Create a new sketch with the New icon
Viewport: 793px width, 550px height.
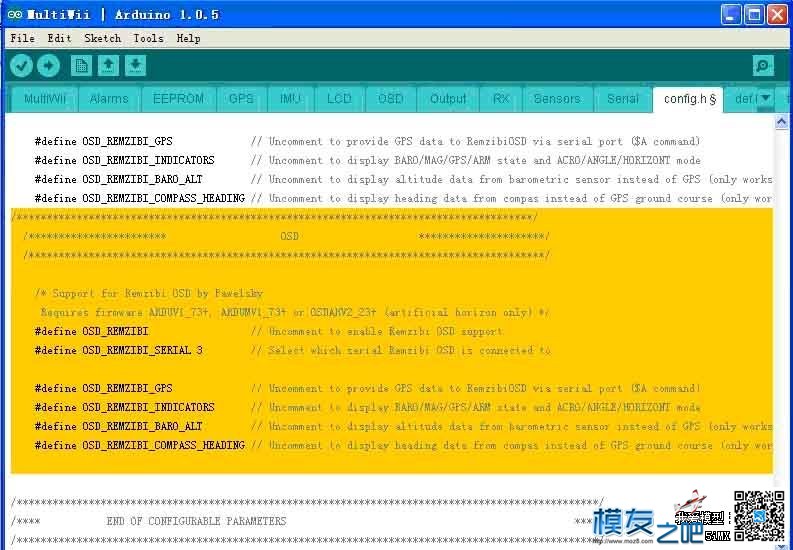pos(81,66)
